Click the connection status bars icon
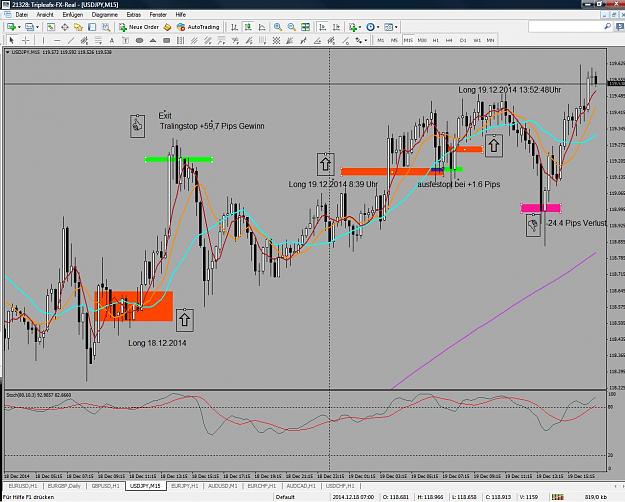The height and width of the screenshot is (502, 625). pos(557,497)
